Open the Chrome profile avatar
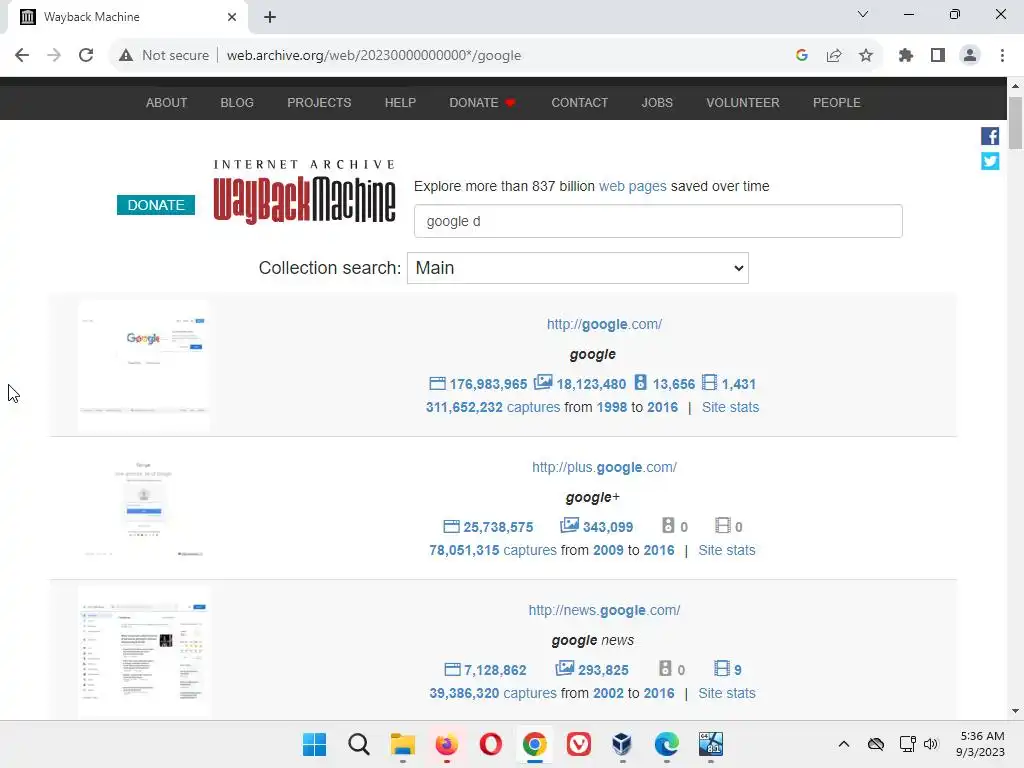This screenshot has width=1024, height=768. pos(970,56)
